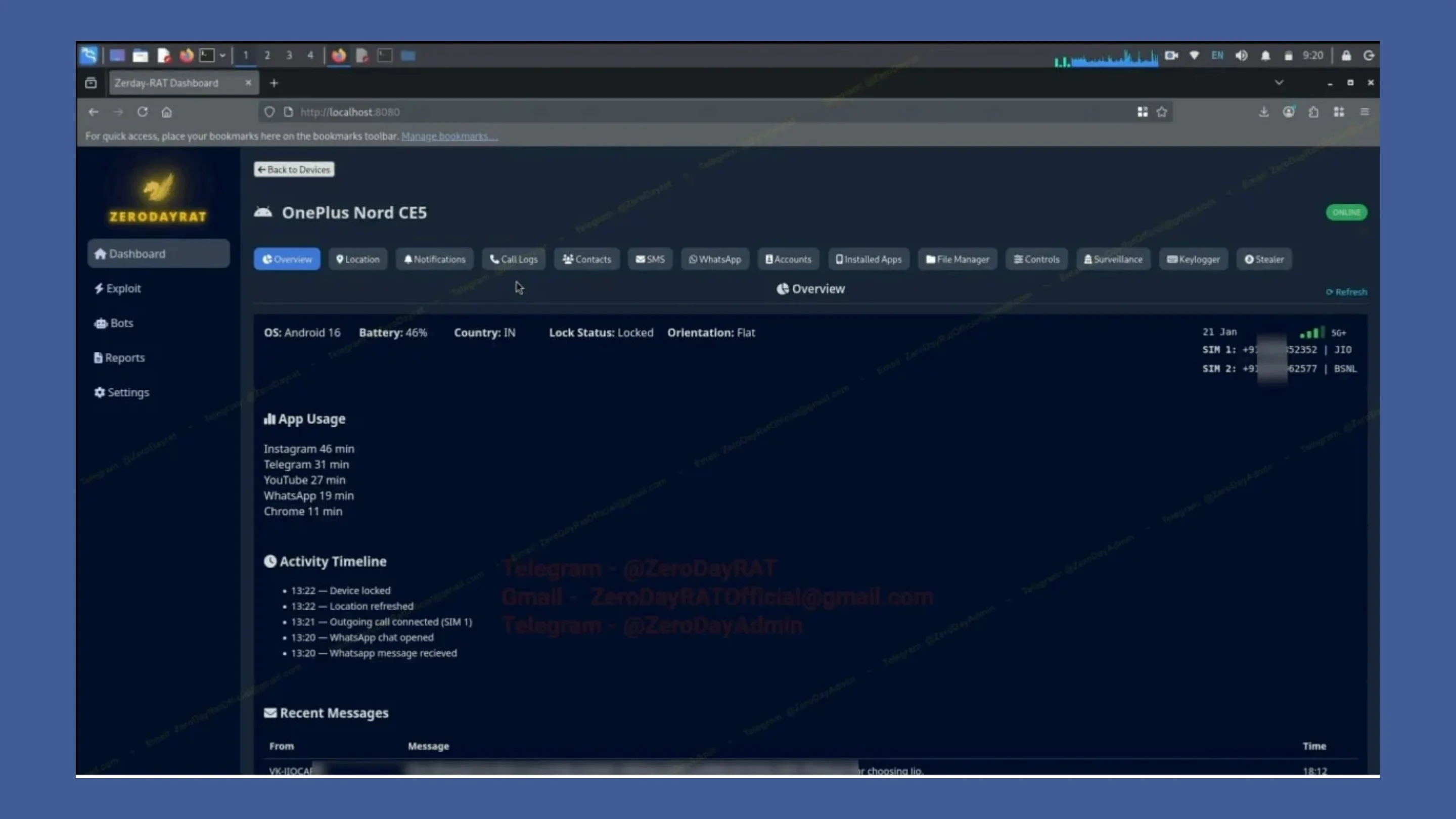Click the system volume indicator in the taskbar
Image resolution: width=1456 pixels, height=819 pixels.
[1242, 56]
